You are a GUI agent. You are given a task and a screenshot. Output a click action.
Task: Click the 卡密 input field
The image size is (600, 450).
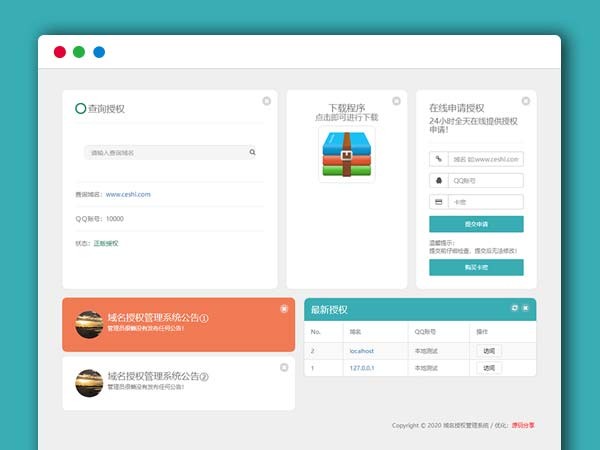[485, 202]
